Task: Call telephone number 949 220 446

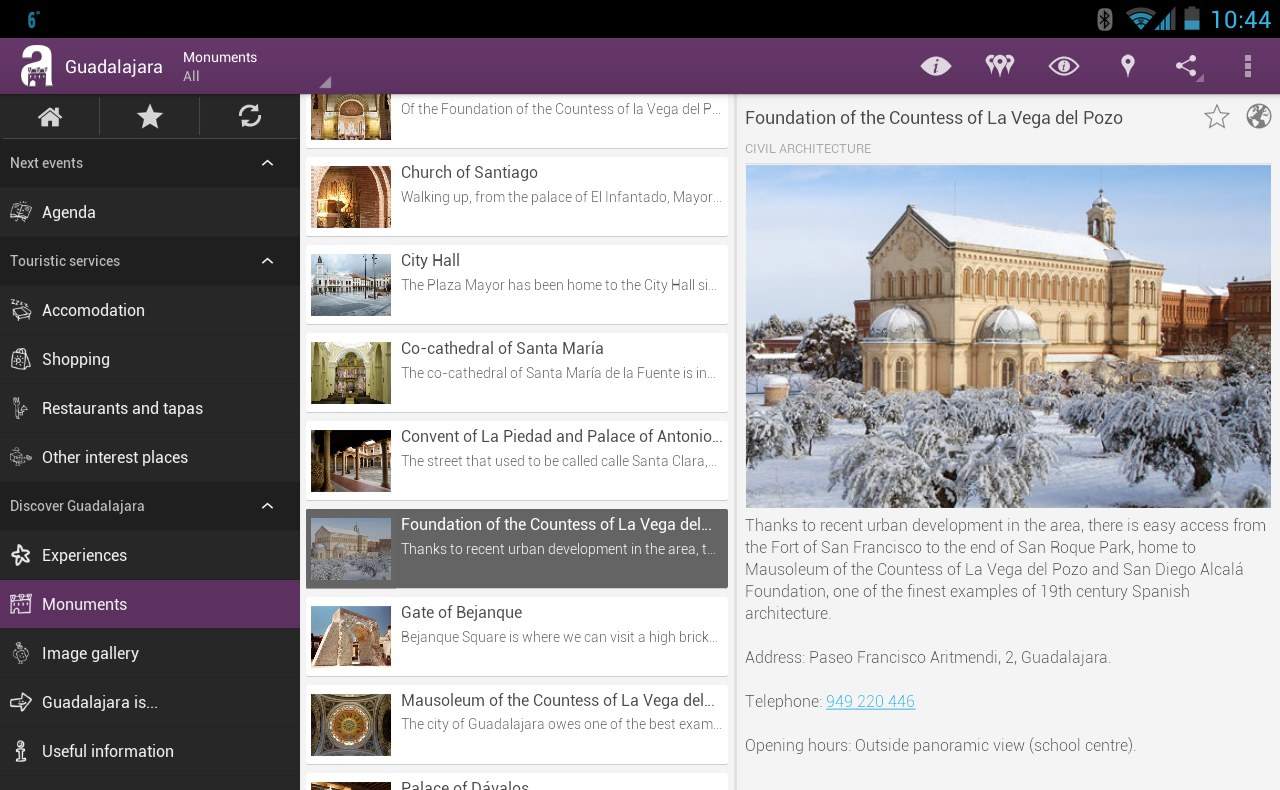Action: click(870, 701)
